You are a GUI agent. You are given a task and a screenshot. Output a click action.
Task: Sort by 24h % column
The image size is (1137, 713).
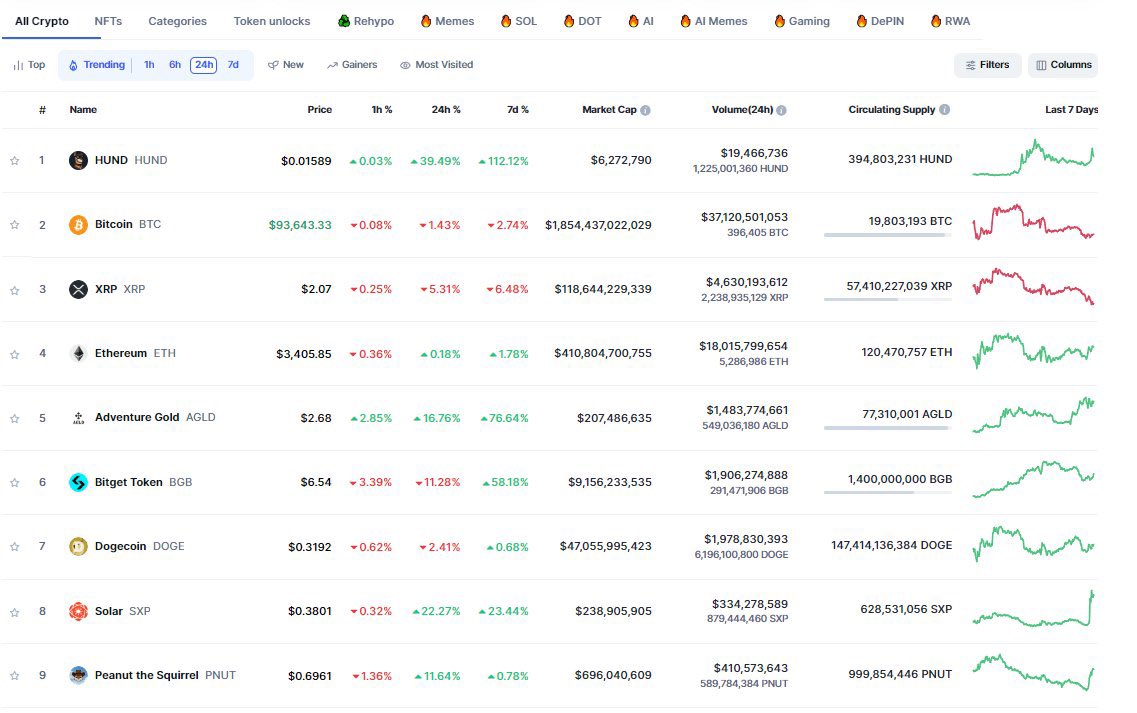click(446, 110)
